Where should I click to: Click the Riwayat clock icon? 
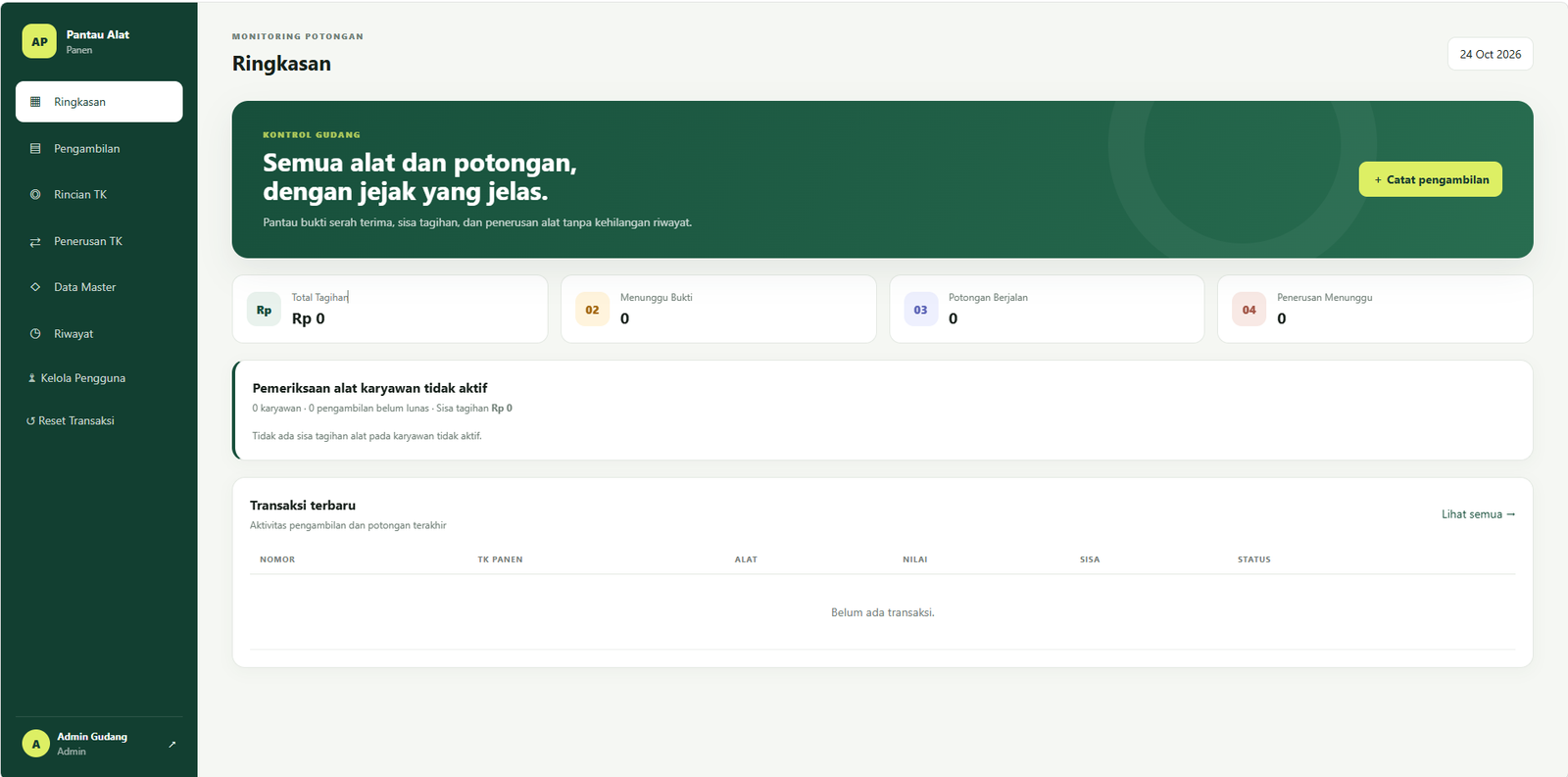(35, 334)
